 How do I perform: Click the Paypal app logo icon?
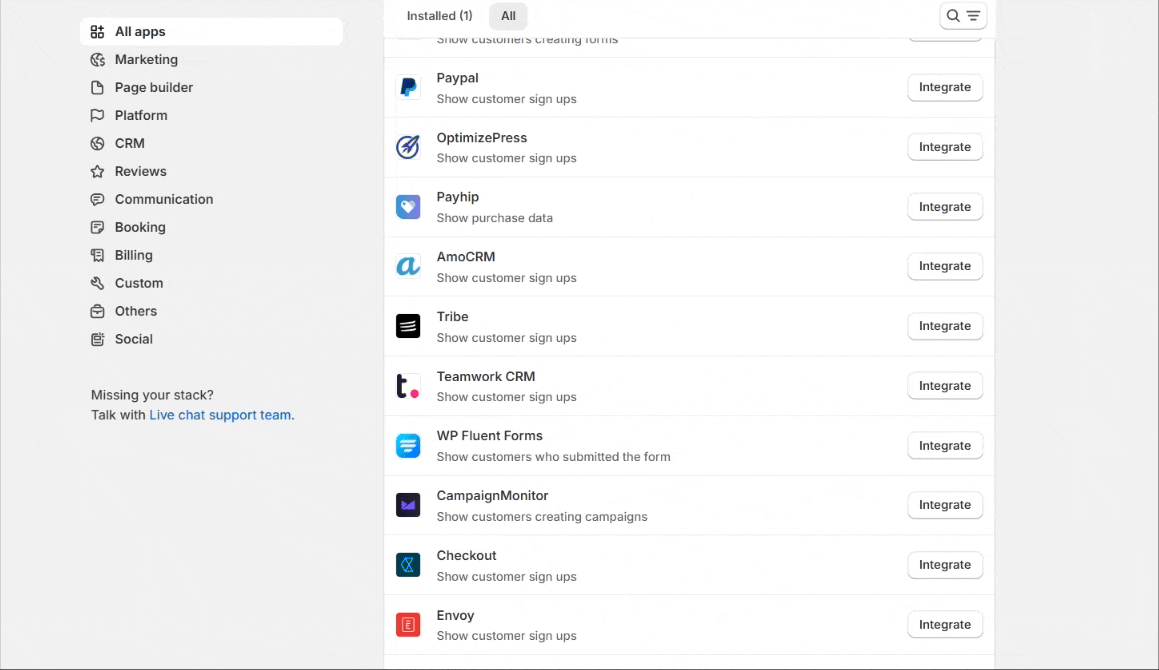pyautogui.click(x=408, y=87)
